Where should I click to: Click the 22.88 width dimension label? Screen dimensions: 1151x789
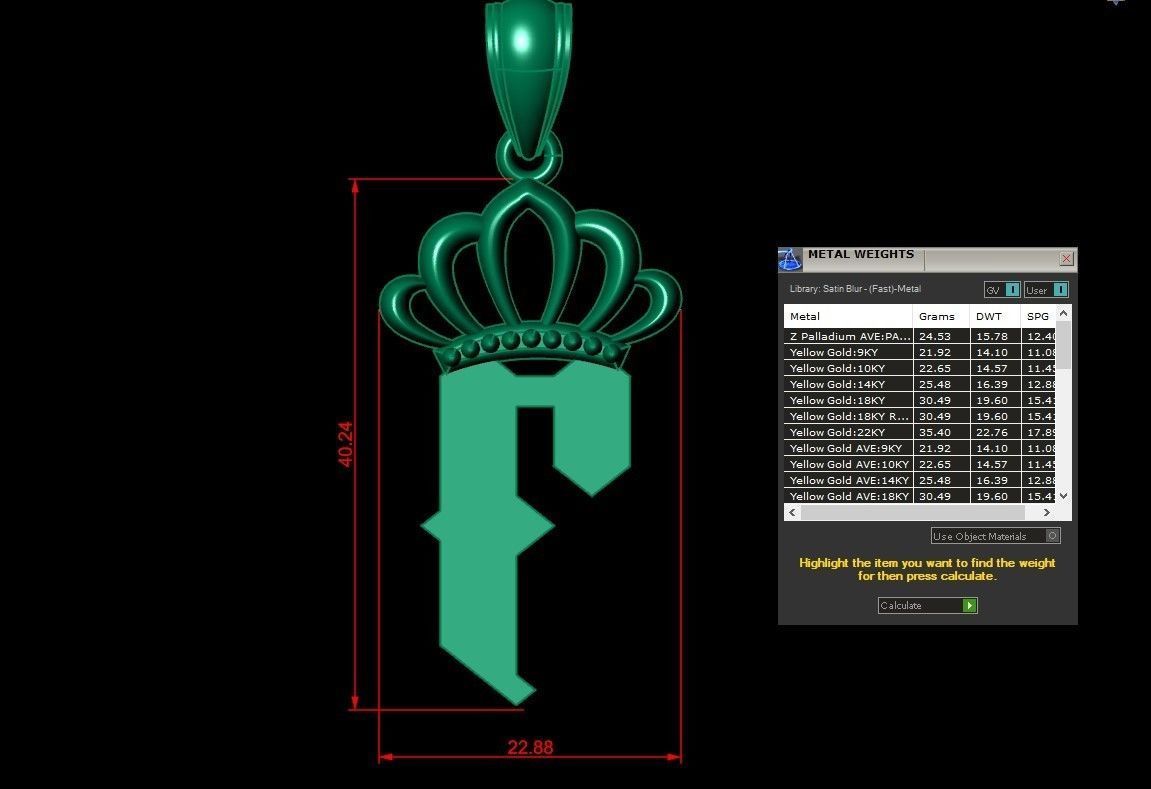(x=530, y=747)
